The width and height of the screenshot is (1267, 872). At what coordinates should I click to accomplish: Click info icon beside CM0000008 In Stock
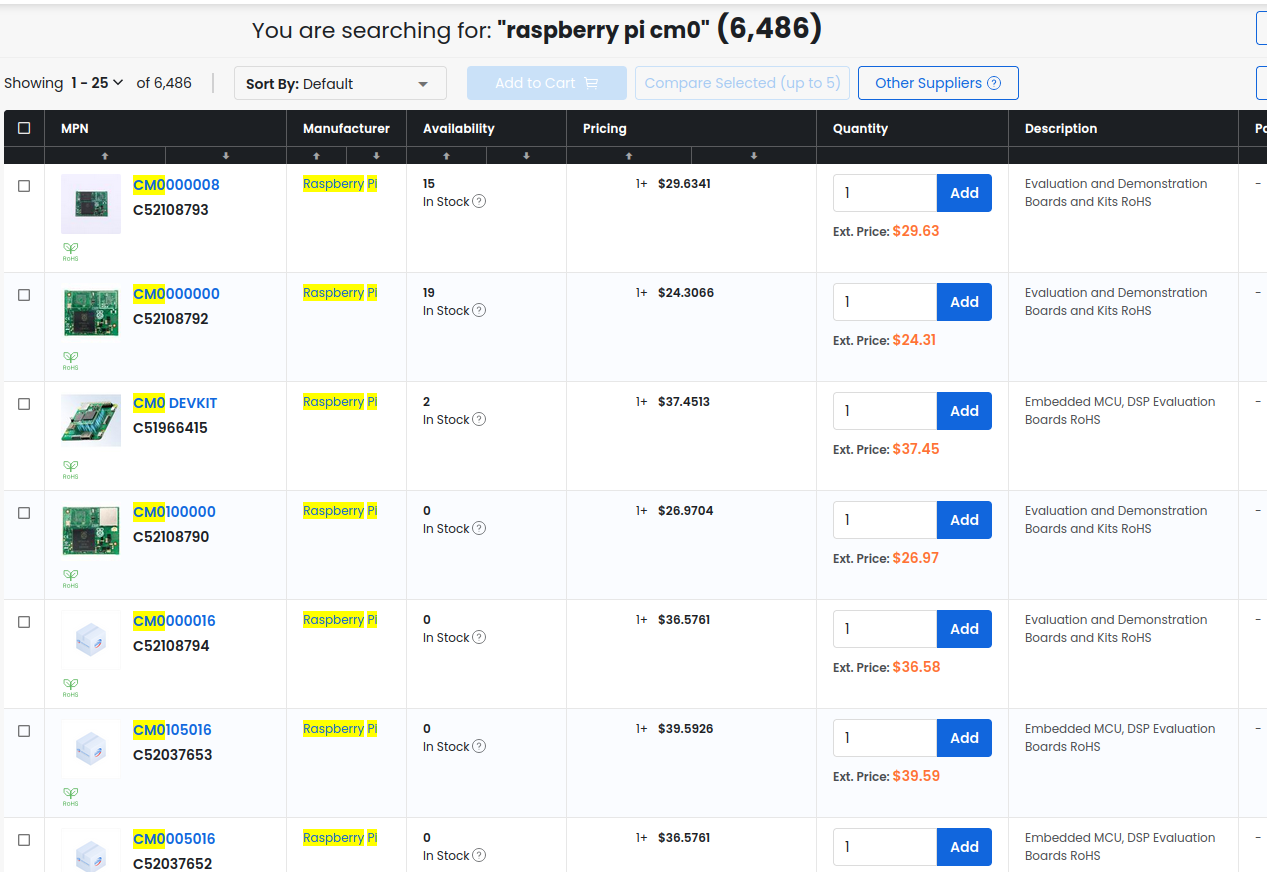479,202
